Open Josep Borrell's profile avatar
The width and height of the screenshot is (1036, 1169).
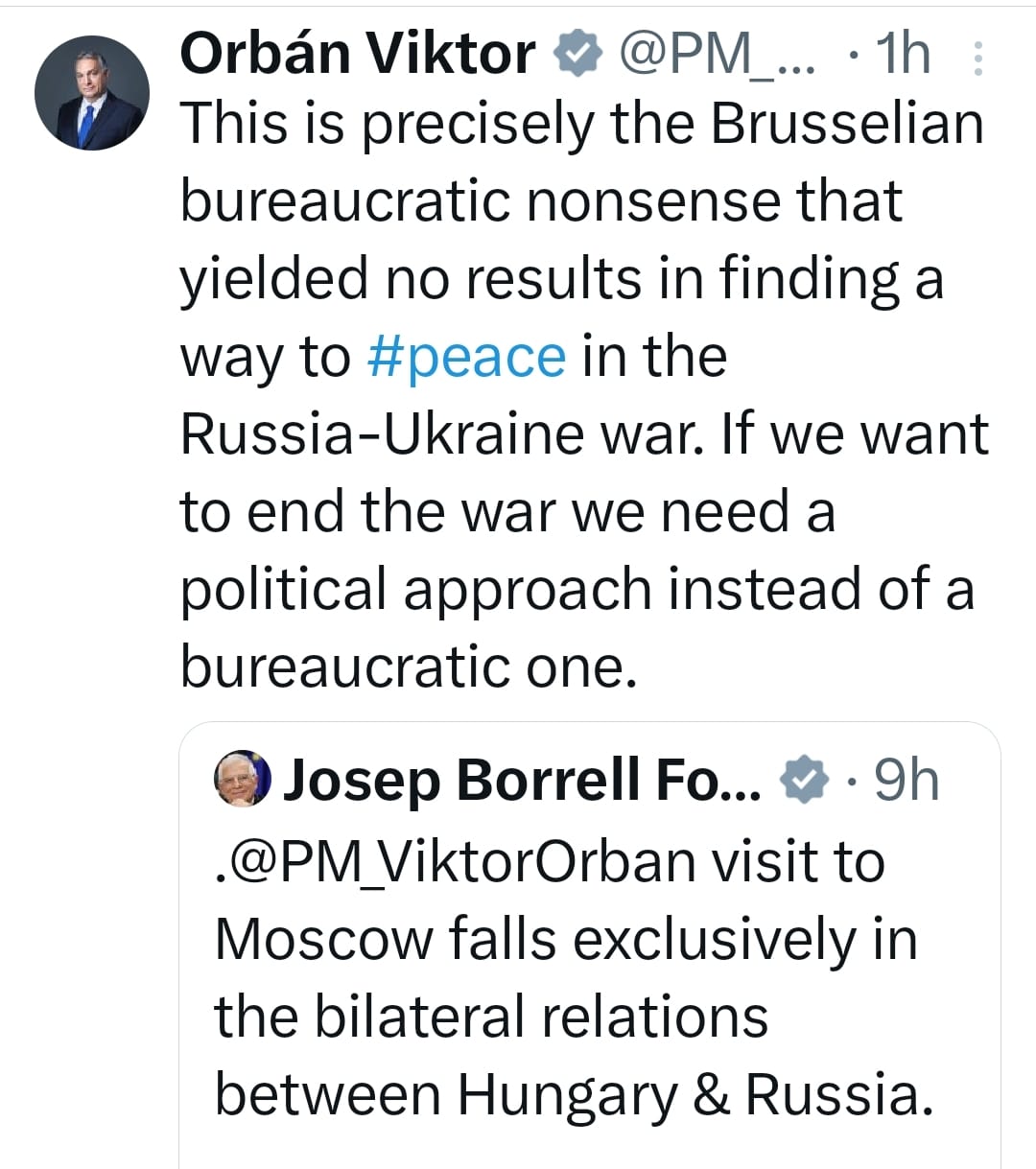[240, 779]
